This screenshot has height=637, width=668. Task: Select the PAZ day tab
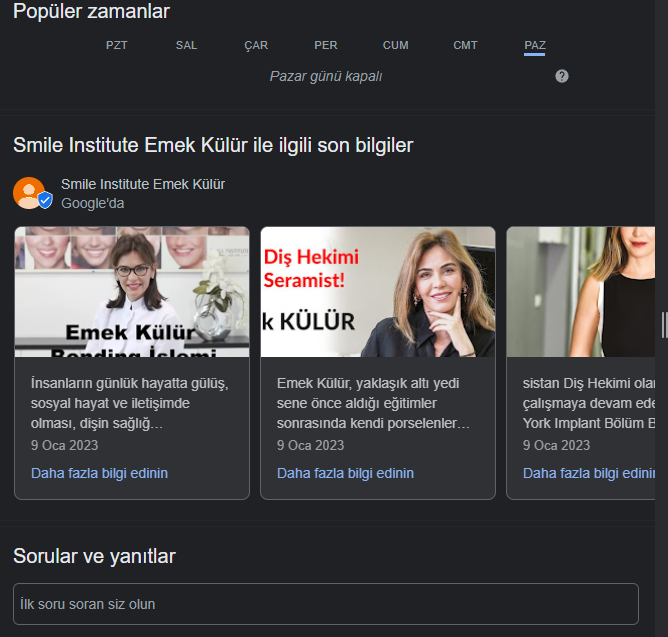535,46
